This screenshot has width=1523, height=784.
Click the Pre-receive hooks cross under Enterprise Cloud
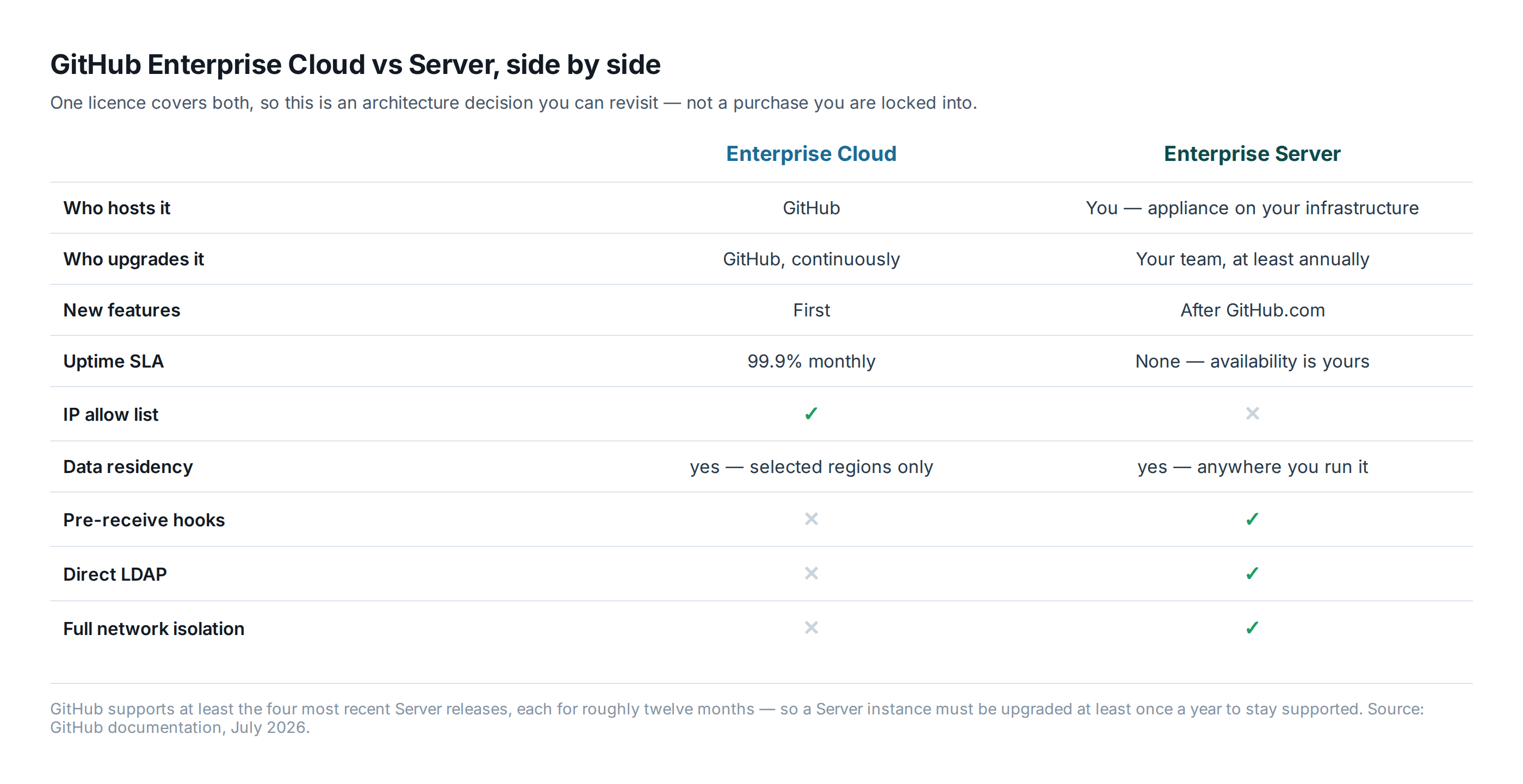811,519
